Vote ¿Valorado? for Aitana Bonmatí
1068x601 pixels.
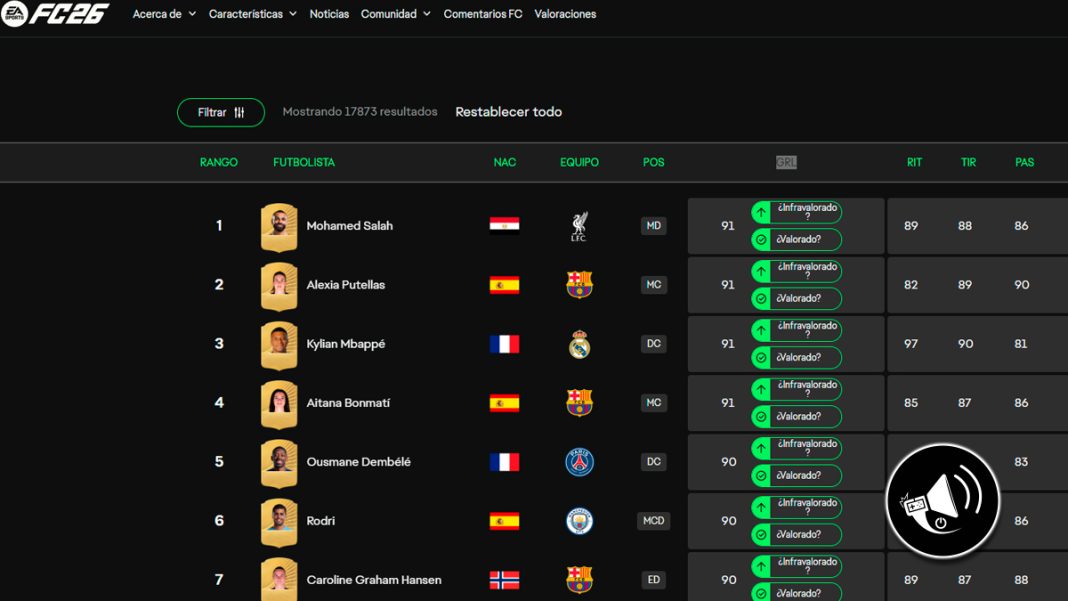[x=796, y=416]
